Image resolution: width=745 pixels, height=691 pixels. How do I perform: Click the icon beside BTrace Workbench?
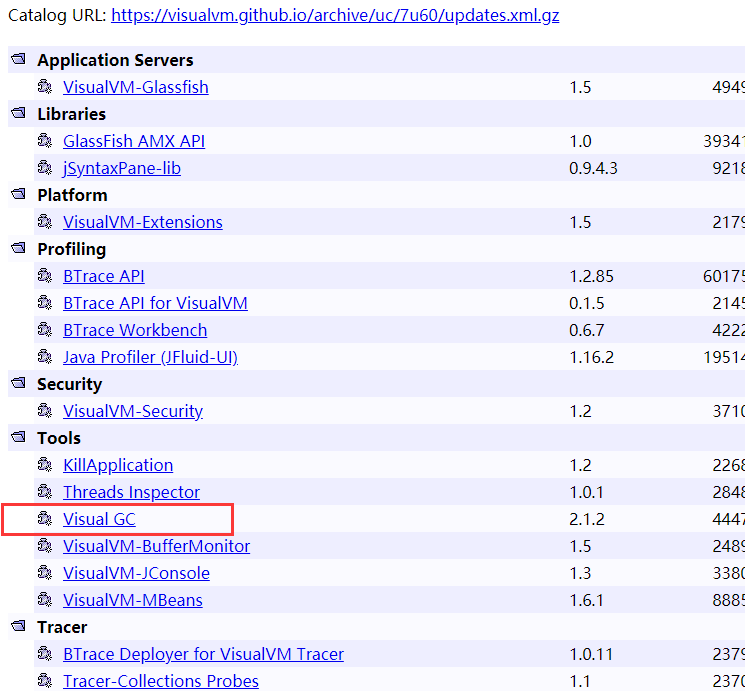(44, 330)
